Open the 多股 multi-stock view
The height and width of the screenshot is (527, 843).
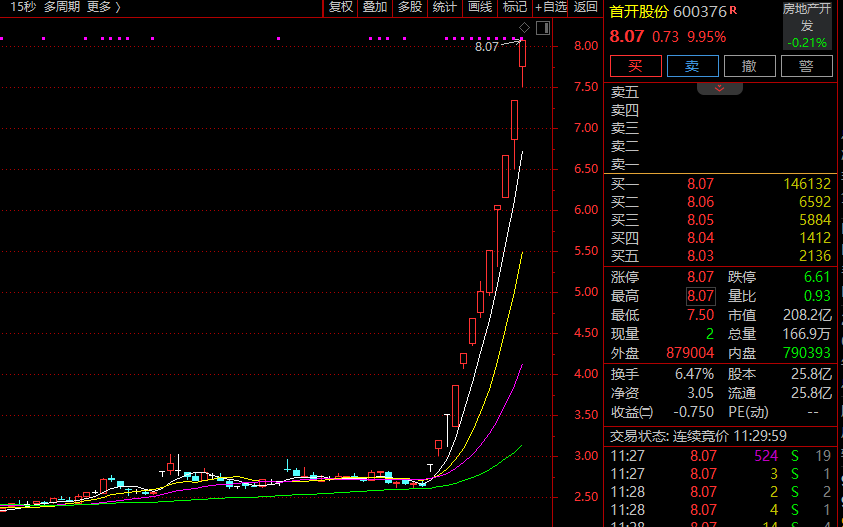coord(410,8)
